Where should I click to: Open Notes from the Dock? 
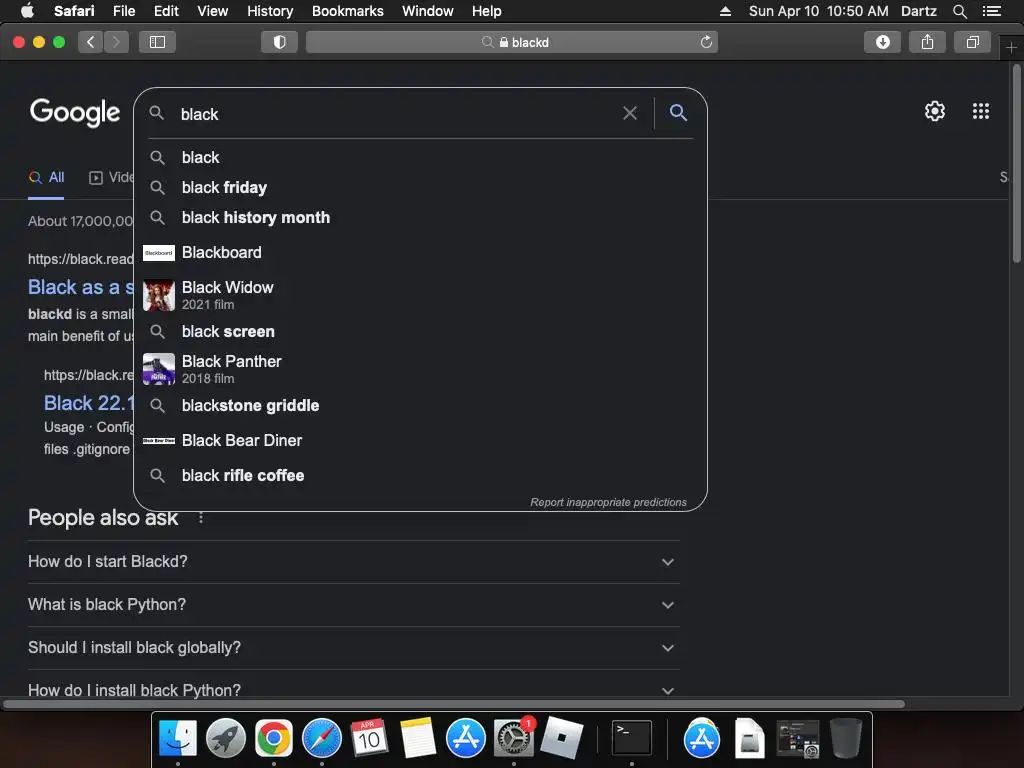click(x=417, y=739)
